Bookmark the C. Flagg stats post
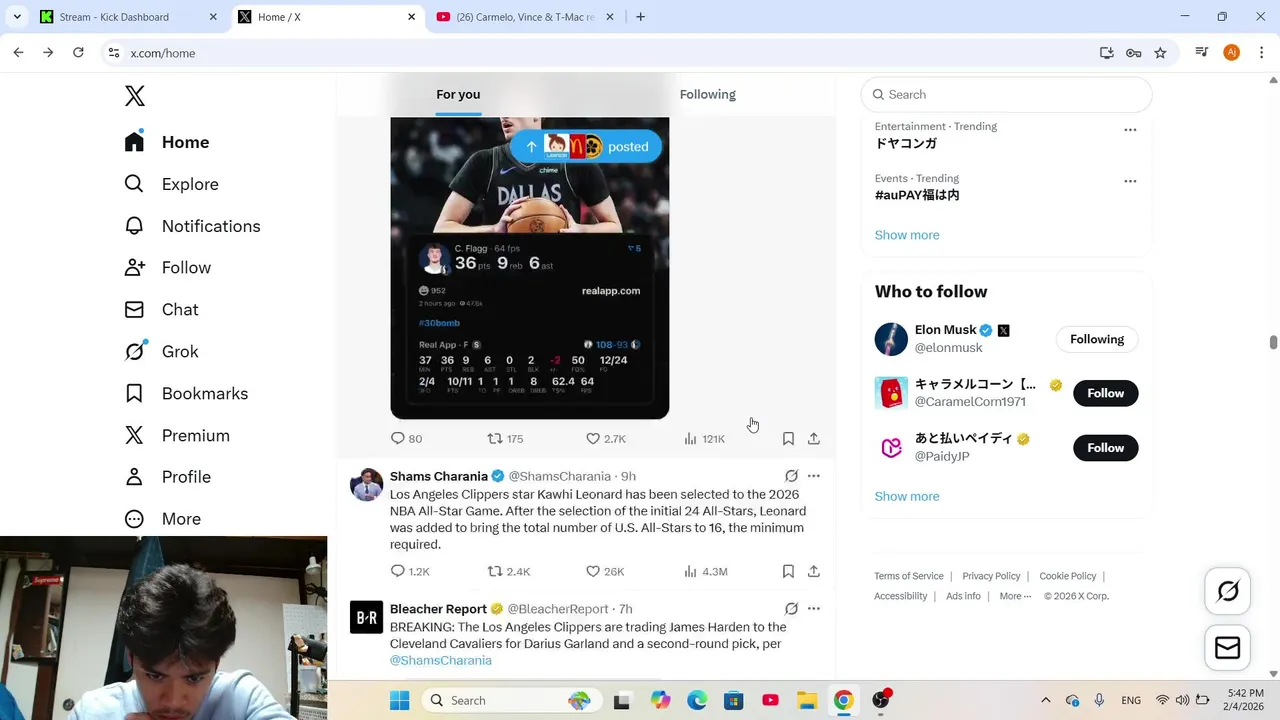The width and height of the screenshot is (1280, 720). pos(788,438)
